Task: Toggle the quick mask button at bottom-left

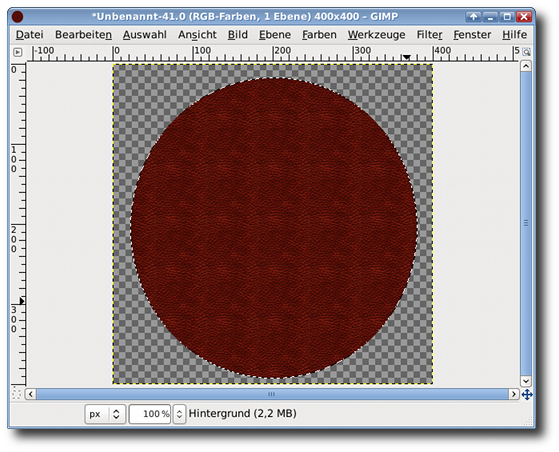Action: (x=17, y=394)
